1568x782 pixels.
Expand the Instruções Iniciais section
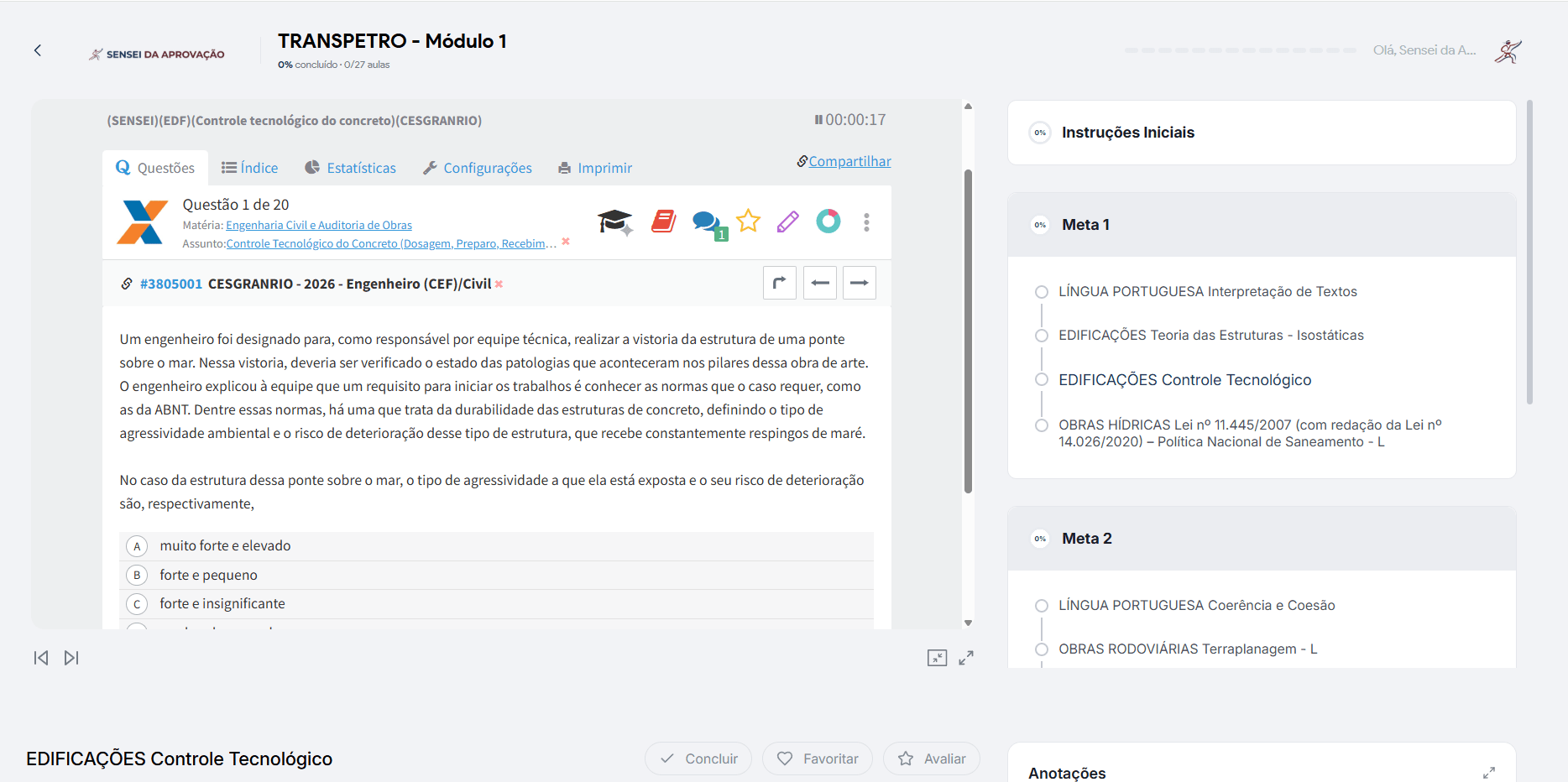point(1262,133)
